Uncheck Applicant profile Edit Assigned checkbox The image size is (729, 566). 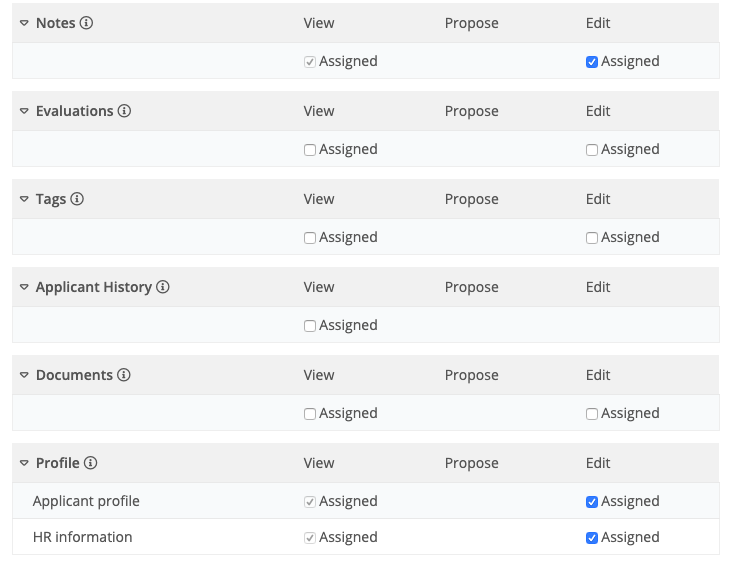click(592, 502)
